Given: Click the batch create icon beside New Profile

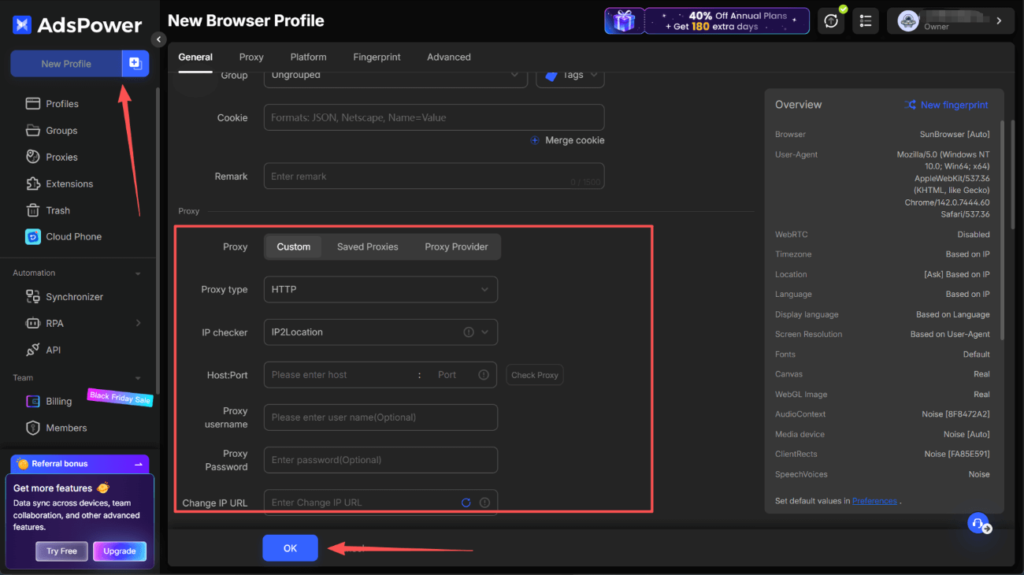Looking at the screenshot, I should [x=134, y=64].
